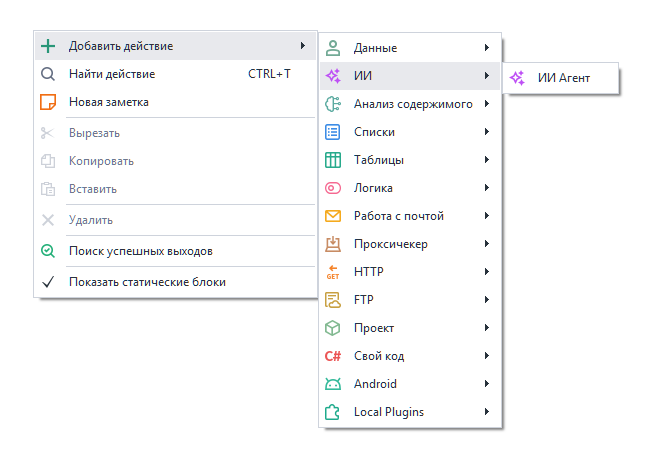The height and width of the screenshot is (465, 645).
Task: Toggle the Показать статические блоки checkmark
Action: coord(48,282)
